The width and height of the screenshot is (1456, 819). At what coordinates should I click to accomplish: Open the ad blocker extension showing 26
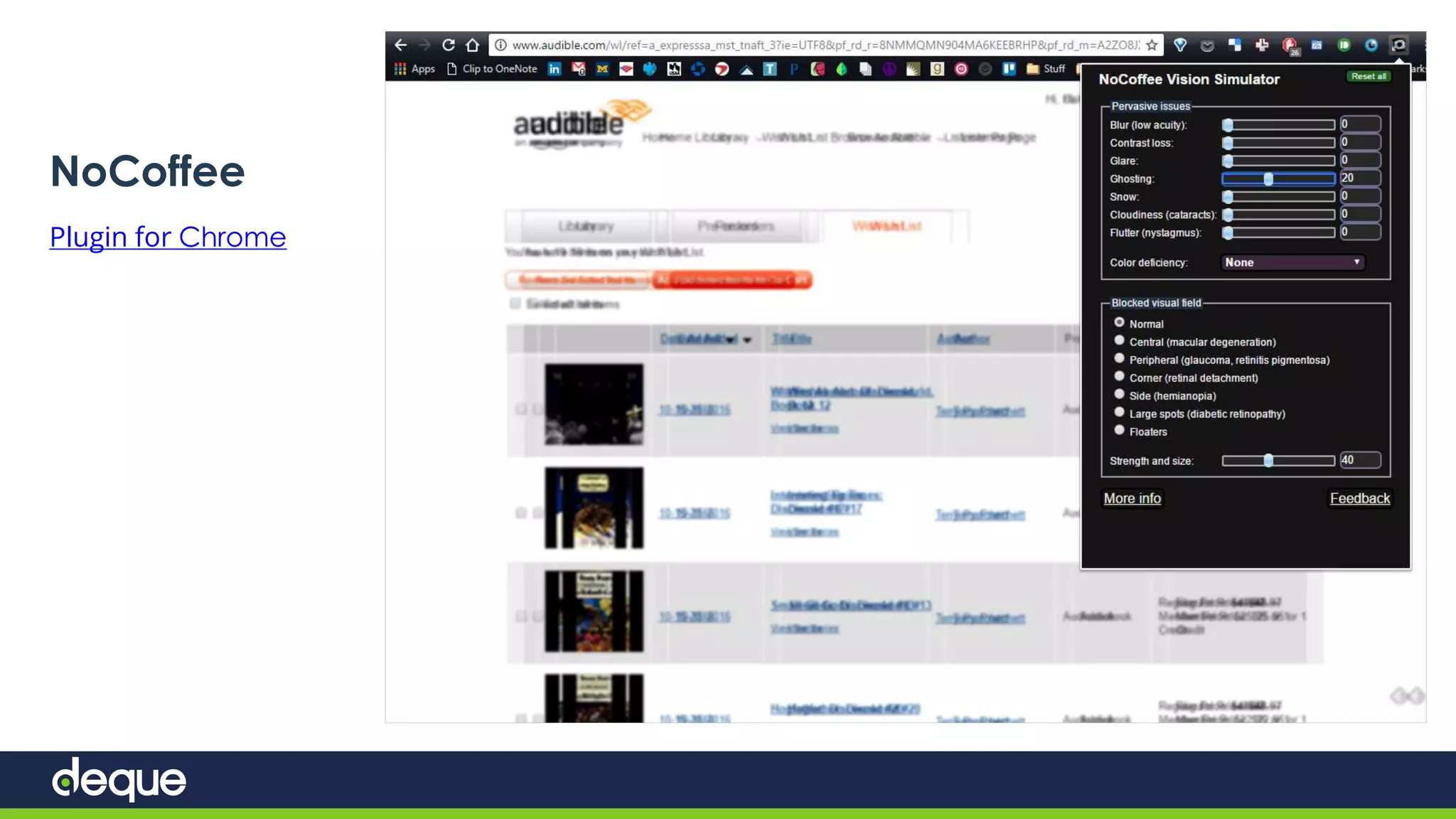pos(1290,45)
